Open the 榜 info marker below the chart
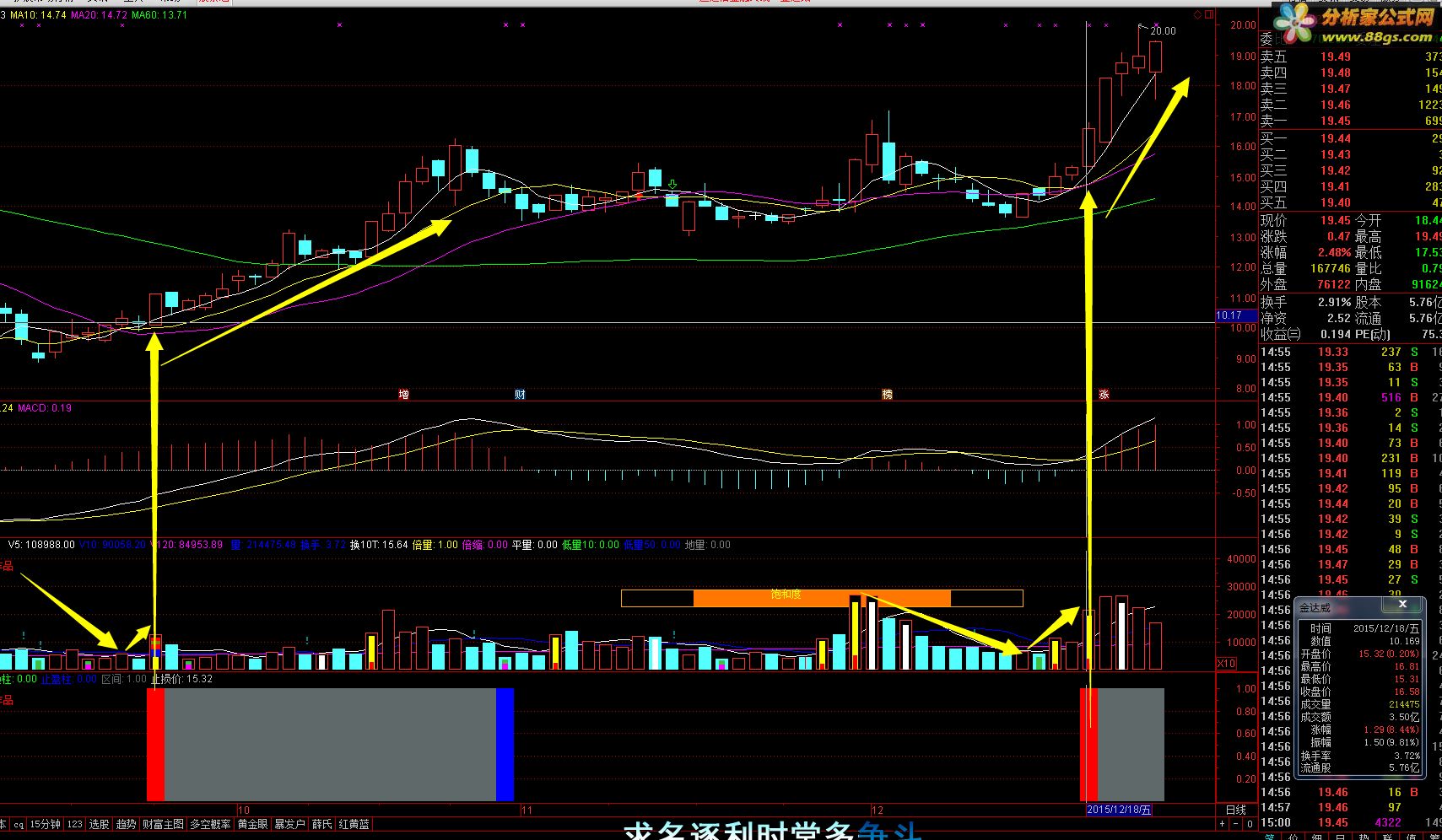This screenshot has width=1442, height=840. pos(887,394)
